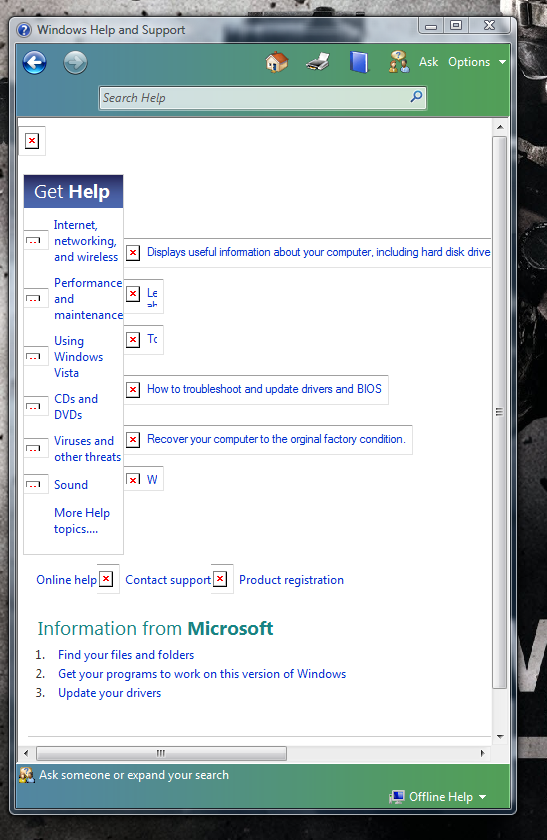Open the Options dropdown menu
This screenshot has width=547, height=840.
(x=477, y=62)
